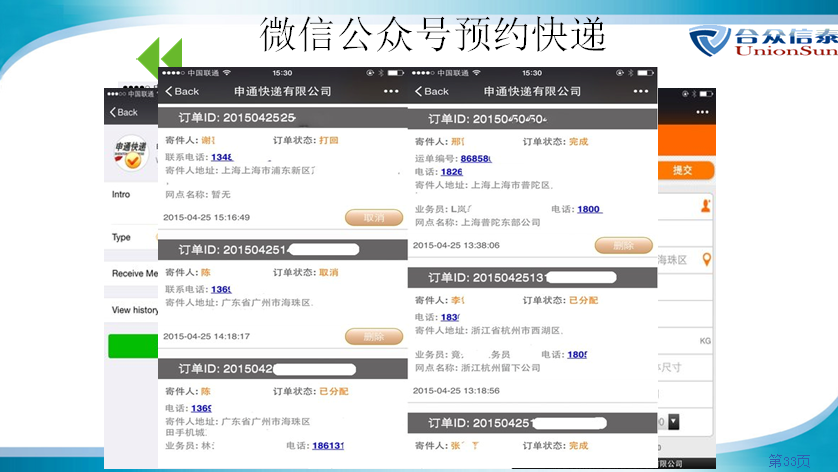Click the status text 打回
Viewport: 838px width, 472px height.
coord(329,141)
